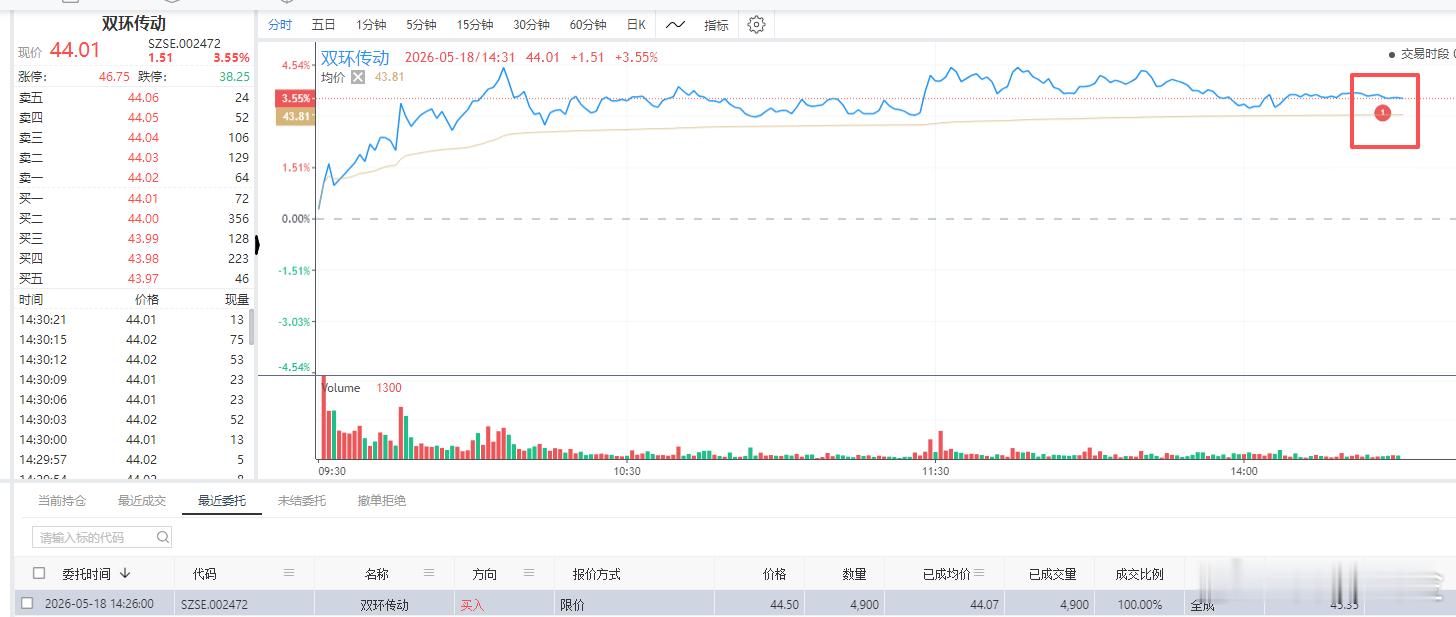Select the 5分钟 chart interval
Screen dimensions: 1456x617
pyautogui.click(x=421, y=25)
